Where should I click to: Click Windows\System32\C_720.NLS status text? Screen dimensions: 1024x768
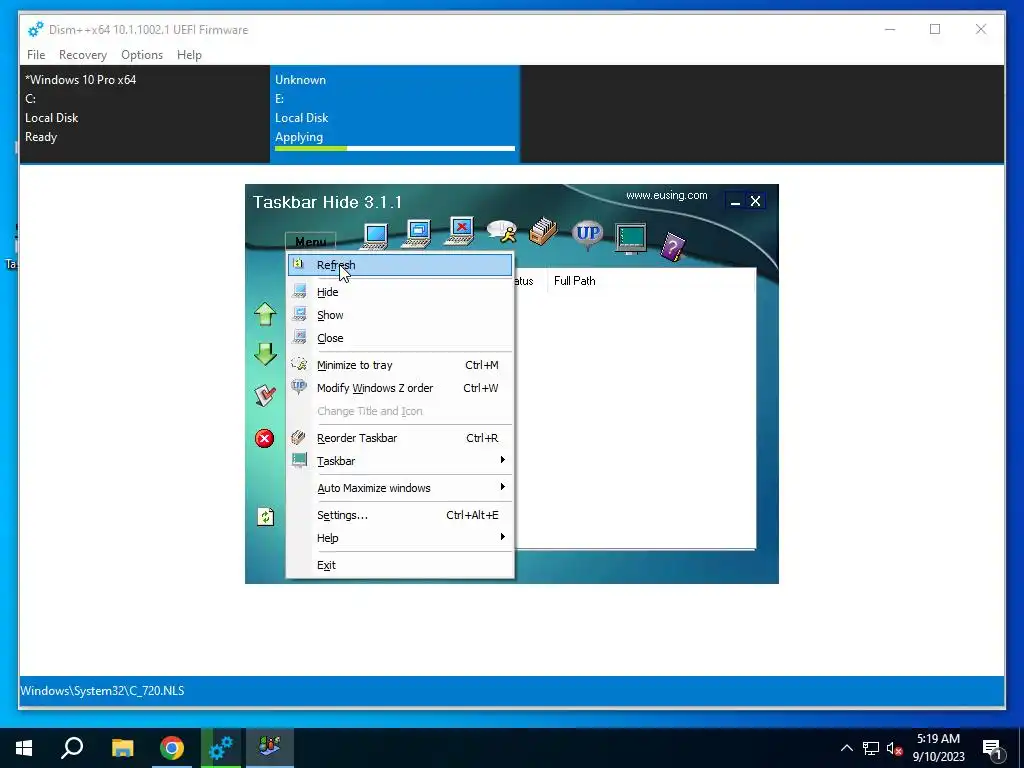102,691
